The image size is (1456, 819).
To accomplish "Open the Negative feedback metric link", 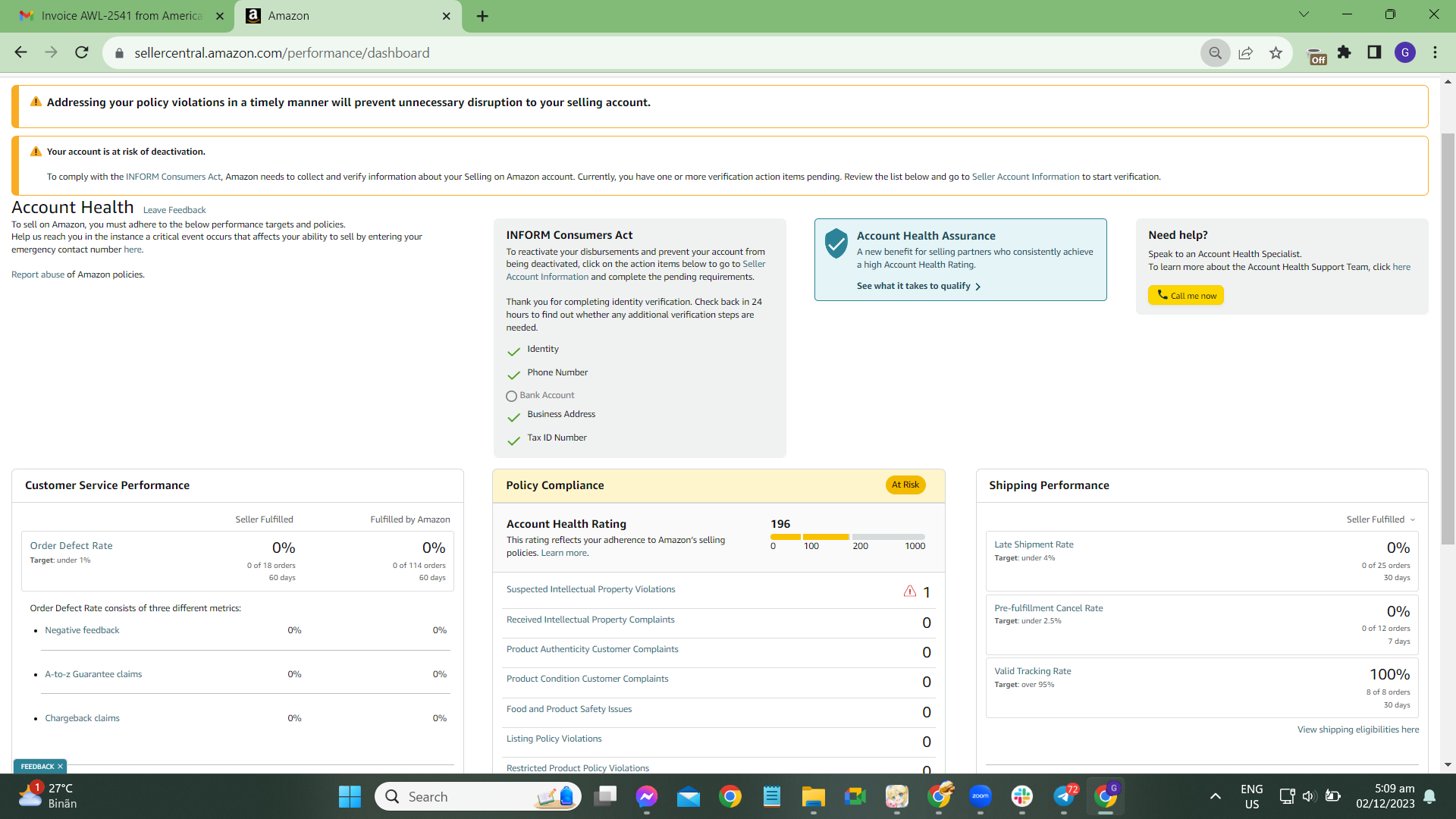I will 82,630.
